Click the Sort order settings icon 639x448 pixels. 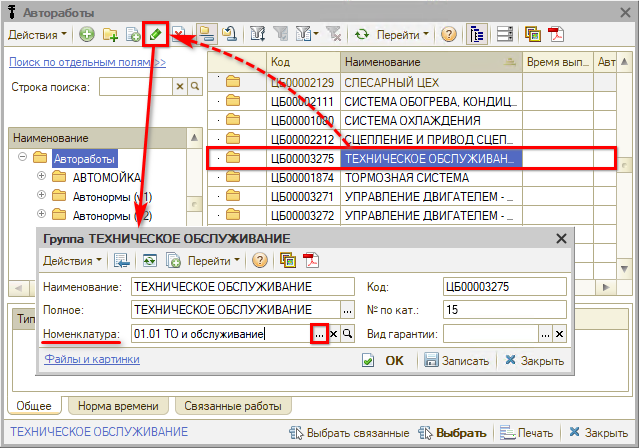pyautogui.click(x=258, y=34)
